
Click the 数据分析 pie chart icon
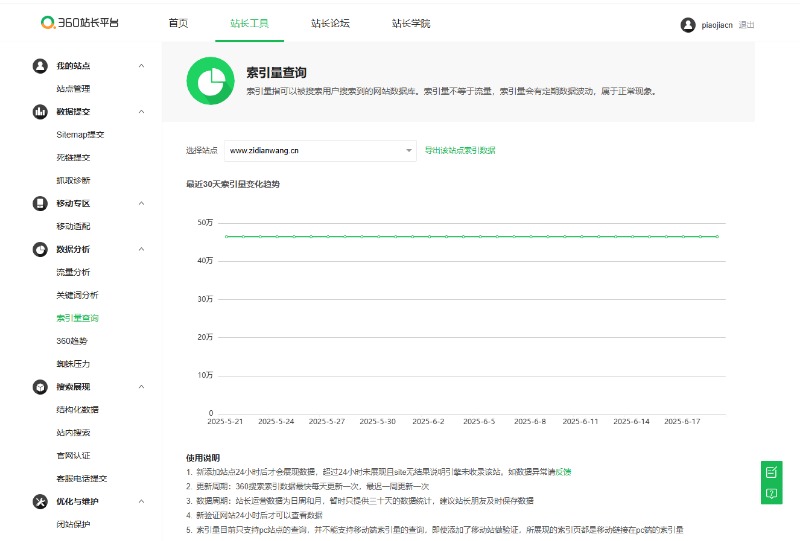(40, 249)
